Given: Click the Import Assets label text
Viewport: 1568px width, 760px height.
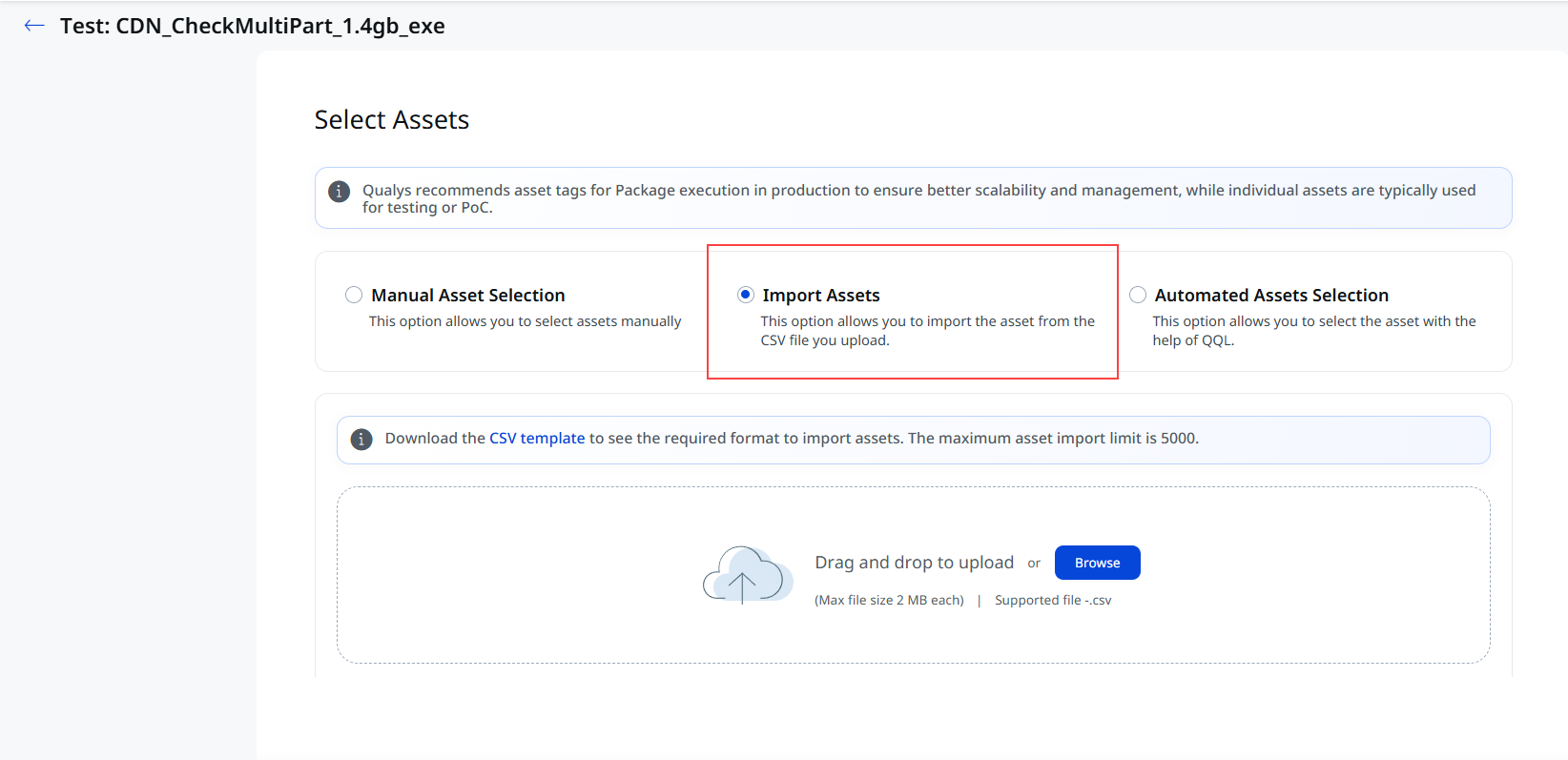Looking at the screenshot, I should 821,296.
